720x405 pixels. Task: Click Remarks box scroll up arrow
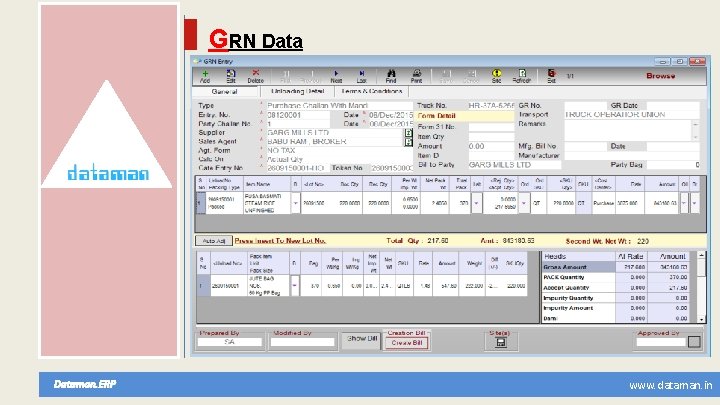(695, 124)
